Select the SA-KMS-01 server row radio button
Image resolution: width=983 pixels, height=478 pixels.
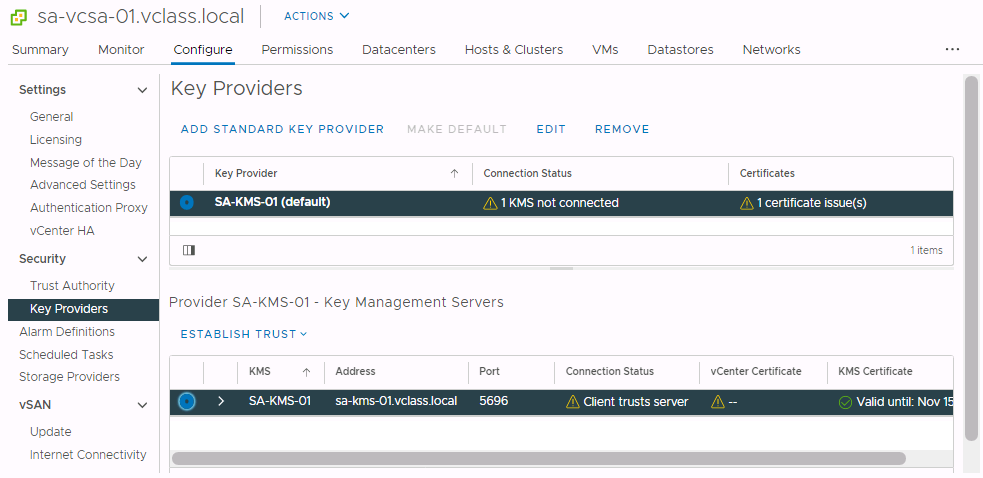[187, 402]
